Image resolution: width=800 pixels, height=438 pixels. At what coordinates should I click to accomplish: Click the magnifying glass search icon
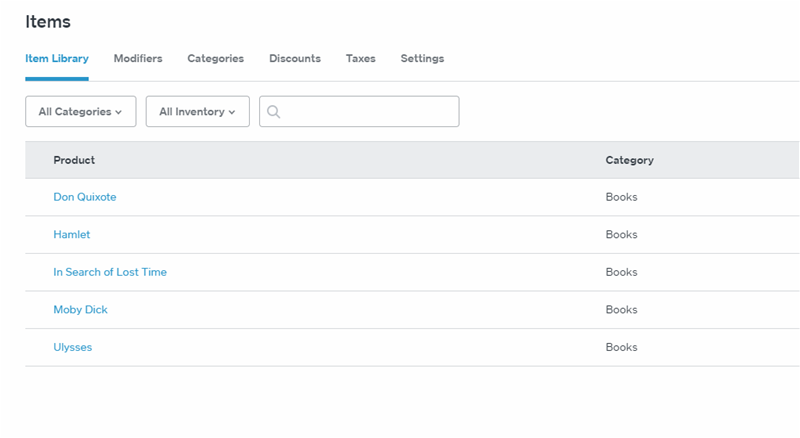[273, 112]
